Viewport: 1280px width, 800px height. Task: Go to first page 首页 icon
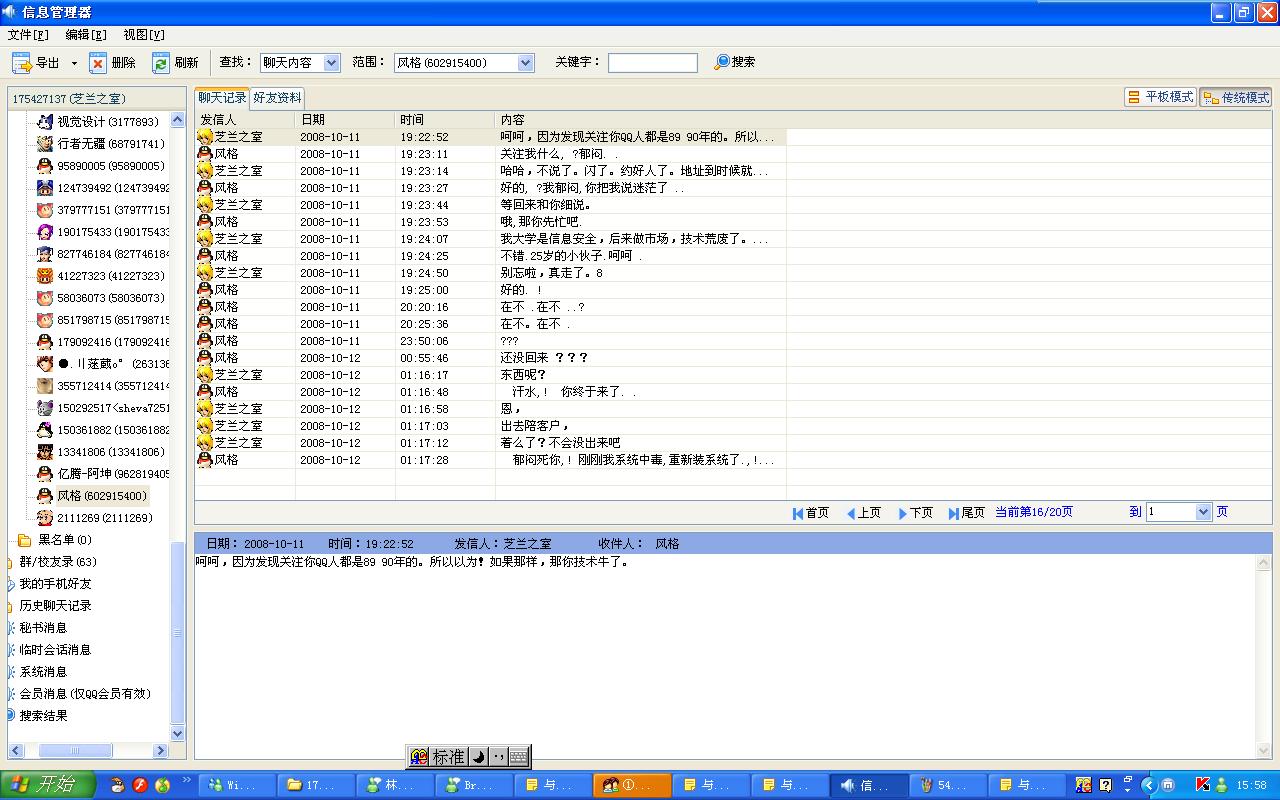798,513
